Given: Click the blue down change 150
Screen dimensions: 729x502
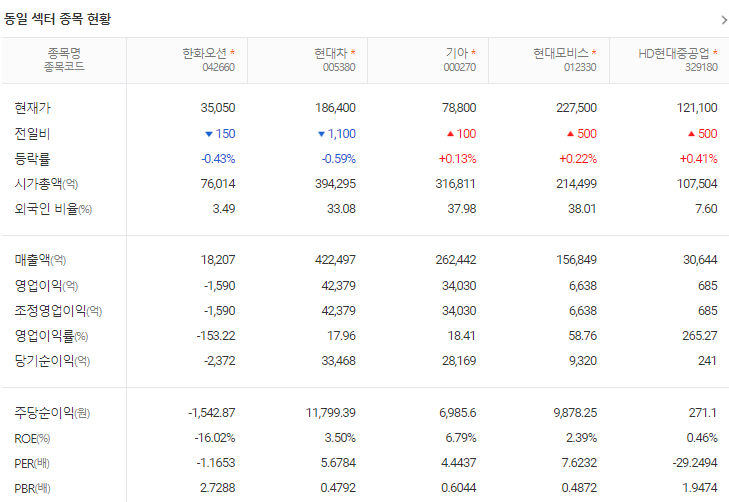Looking at the screenshot, I should click(x=220, y=134).
